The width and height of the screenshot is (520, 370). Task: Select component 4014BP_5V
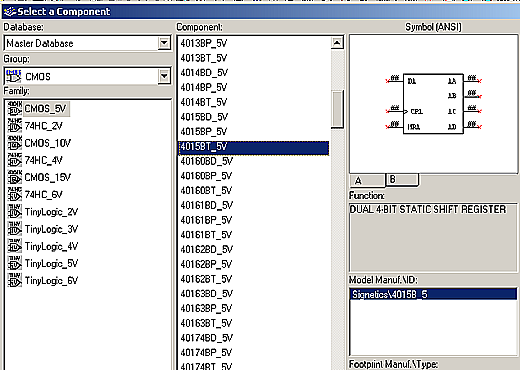point(204,87)
